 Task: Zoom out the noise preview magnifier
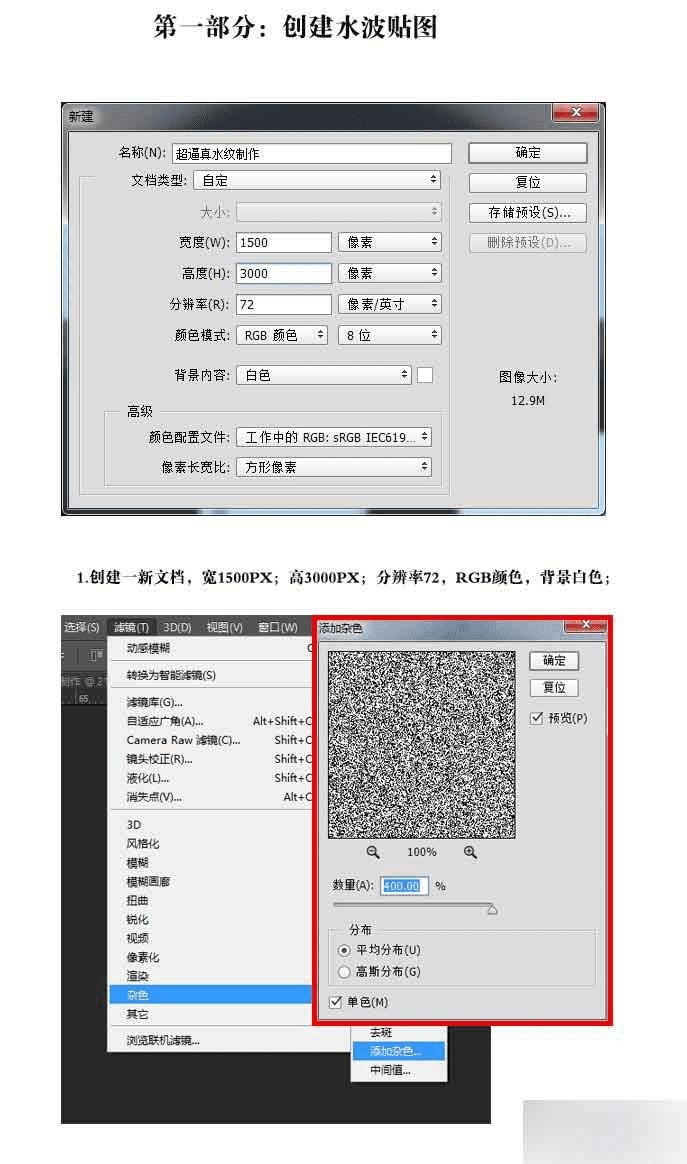point(373,852)
